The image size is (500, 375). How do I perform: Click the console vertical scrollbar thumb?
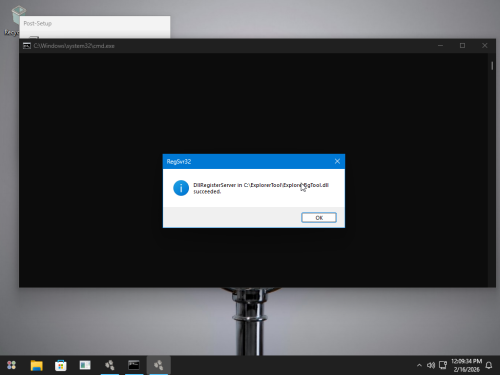coord(492,66)
